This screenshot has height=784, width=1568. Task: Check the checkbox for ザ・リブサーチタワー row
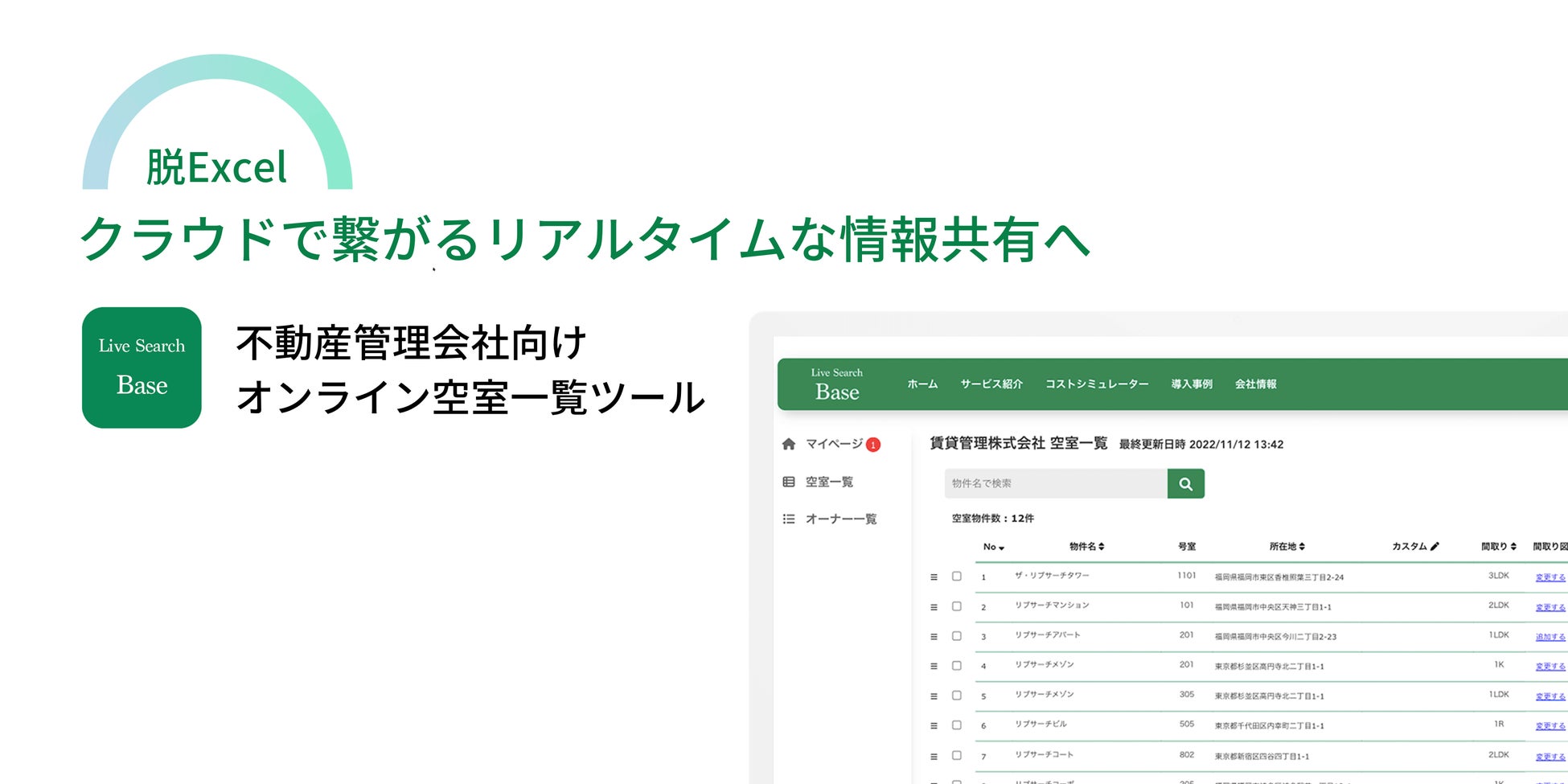957,577
